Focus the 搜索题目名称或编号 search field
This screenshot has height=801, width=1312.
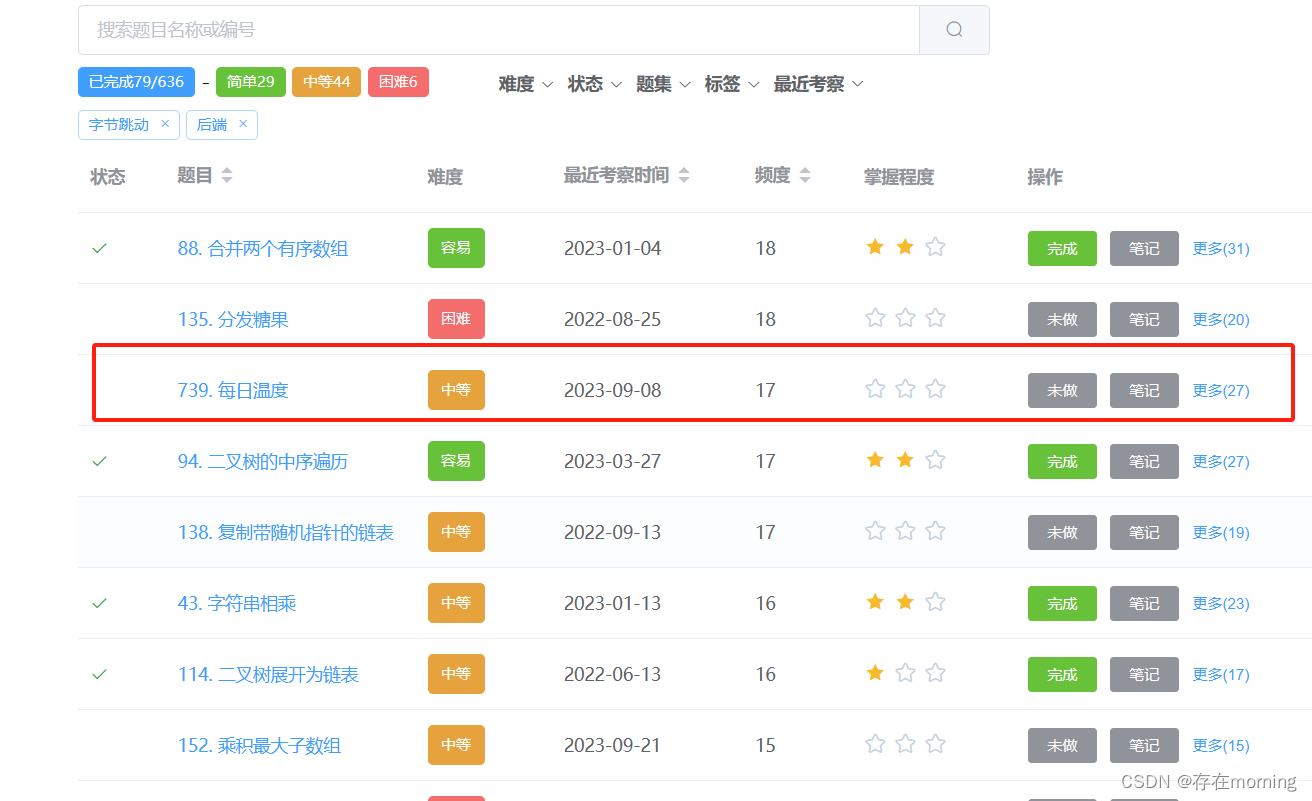pyautogui.click(x=499, y=30)
